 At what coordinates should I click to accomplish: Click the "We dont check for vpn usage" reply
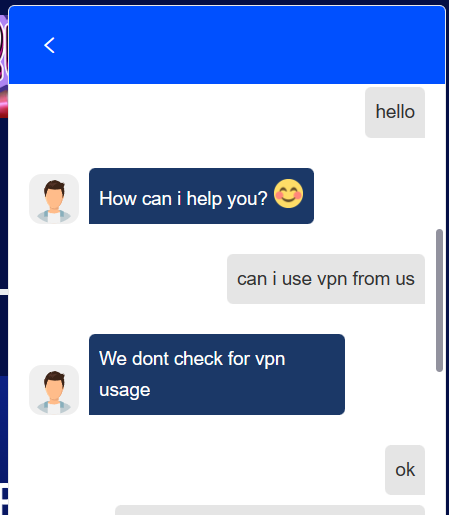(217, 374)
